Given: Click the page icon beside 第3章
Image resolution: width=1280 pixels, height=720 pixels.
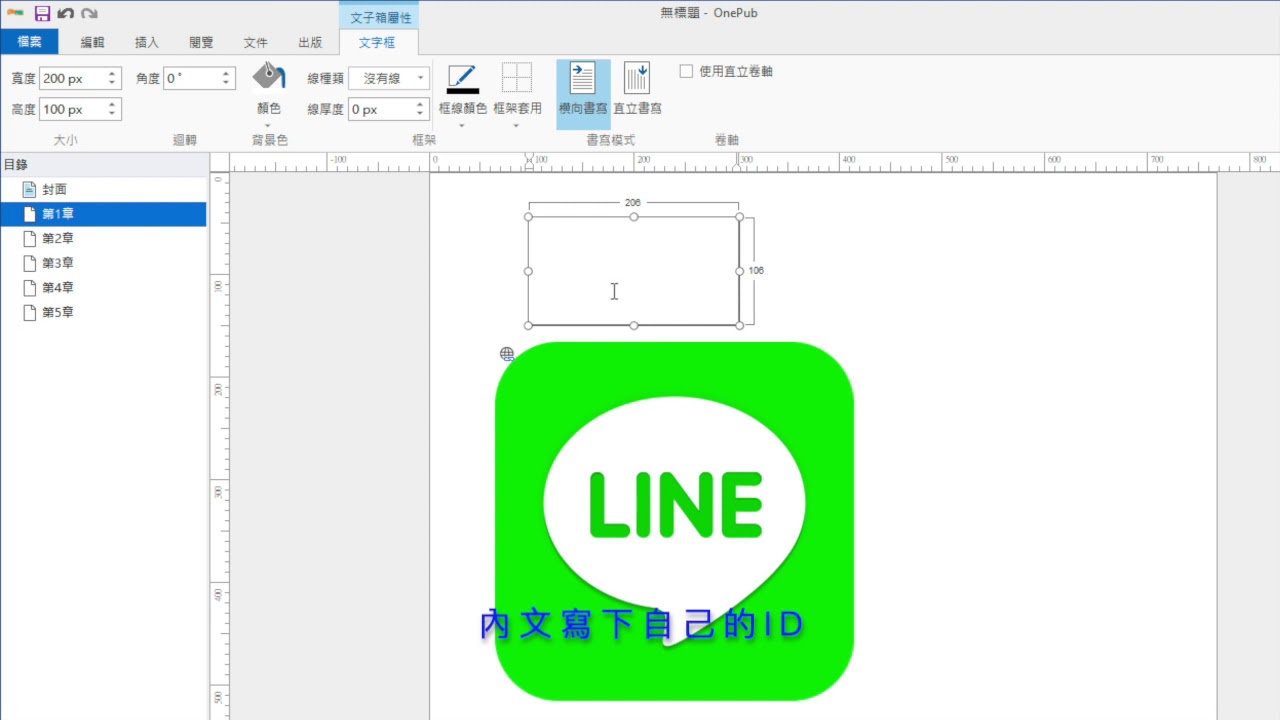Looking at the screenshot, I should (29, 263).
